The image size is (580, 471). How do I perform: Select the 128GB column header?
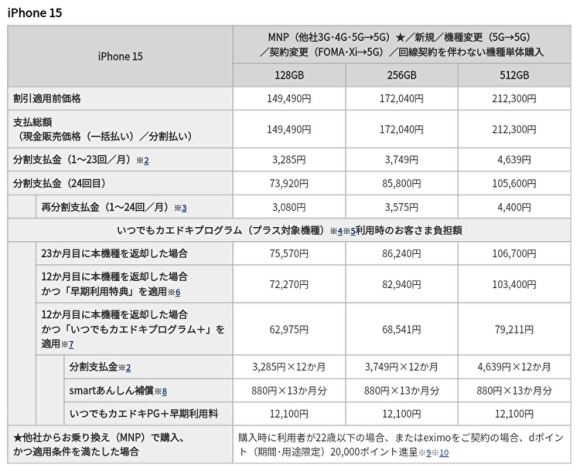coord(289,75)
